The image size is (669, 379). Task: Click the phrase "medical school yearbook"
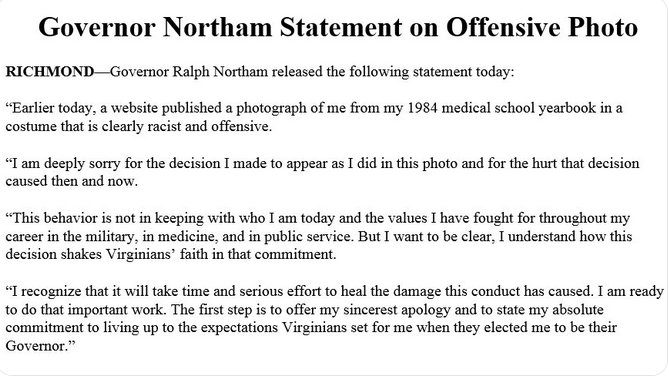click(519, 108)
